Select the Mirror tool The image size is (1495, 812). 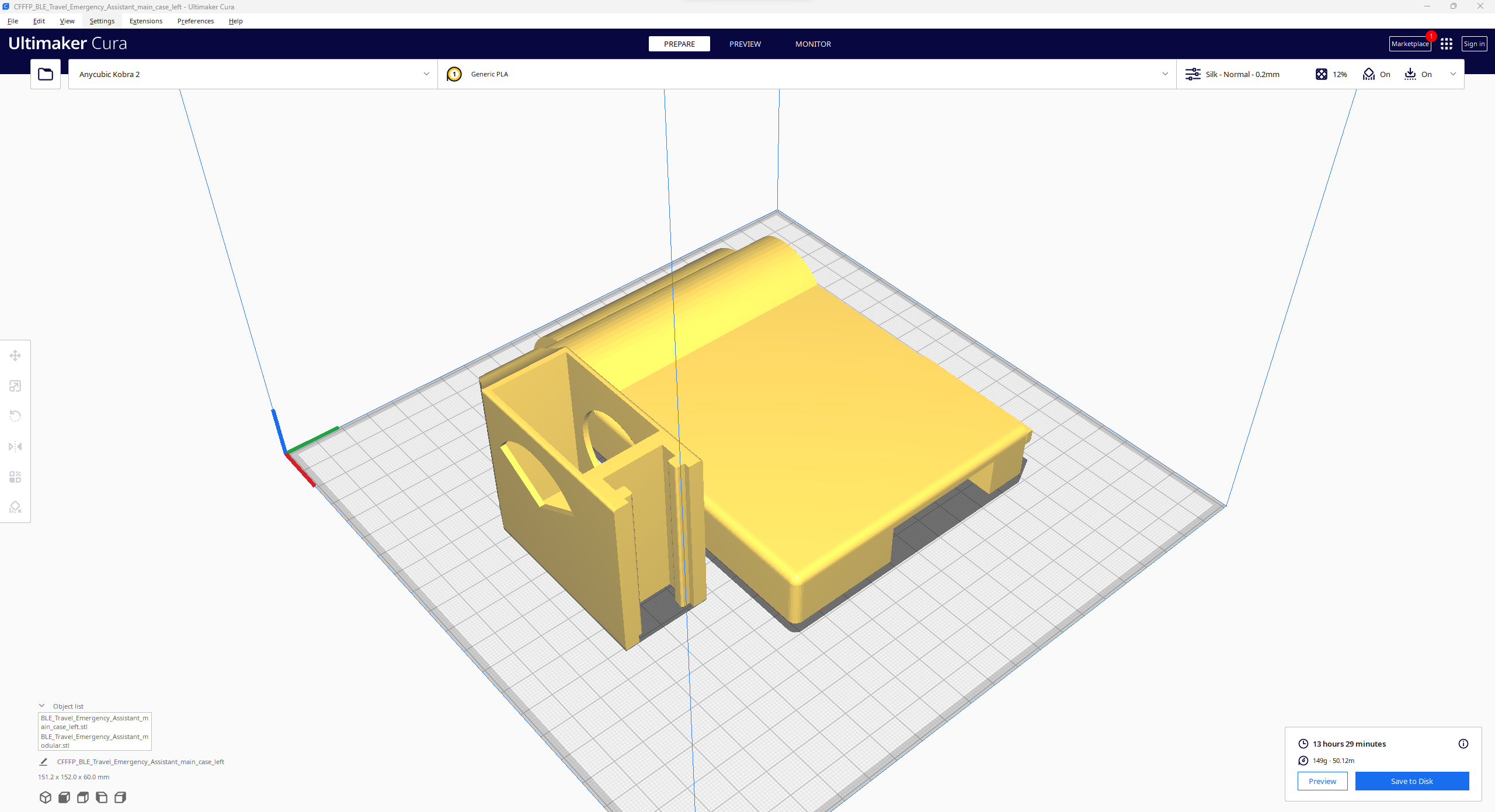click(x=15, y=446)
